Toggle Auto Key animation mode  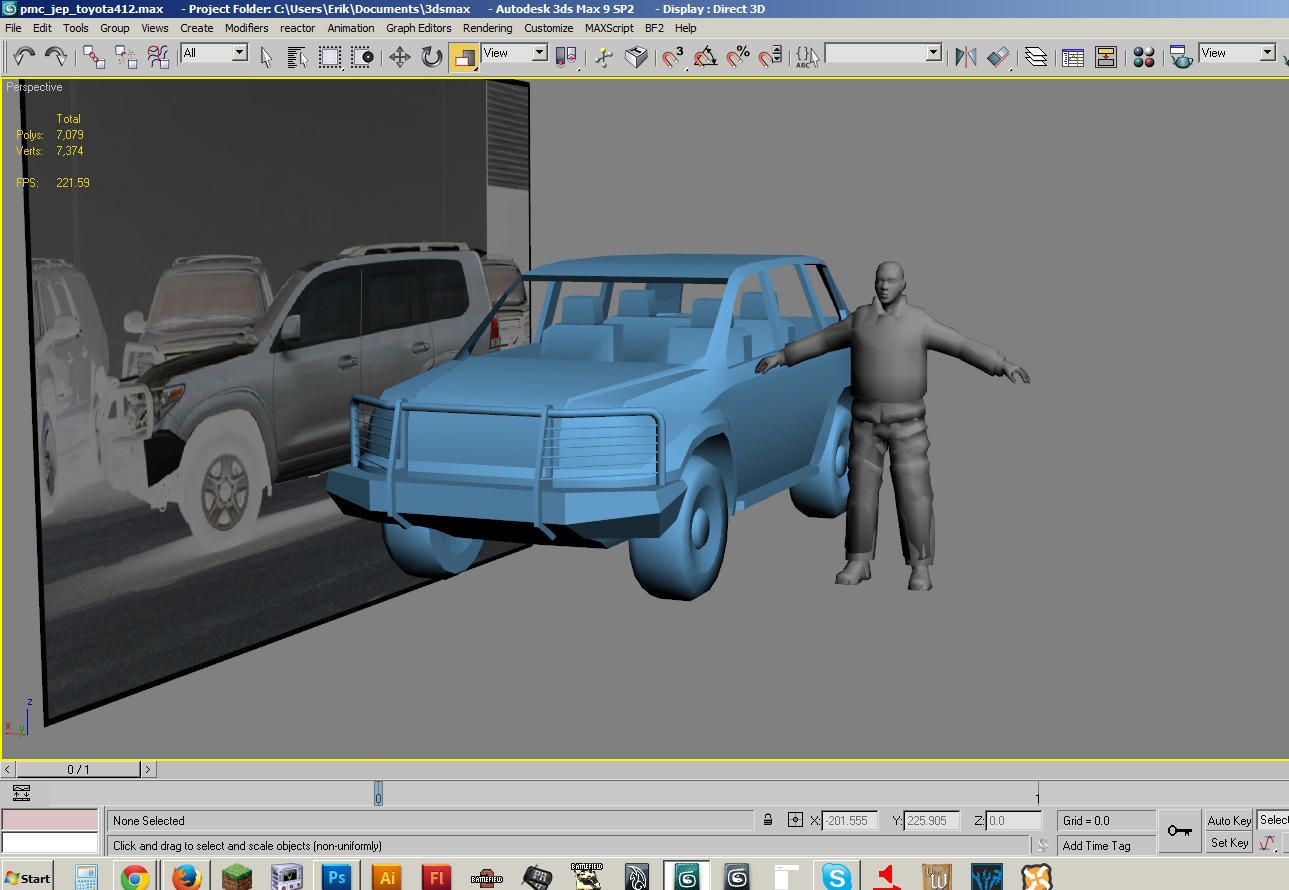coord(1229,820)
